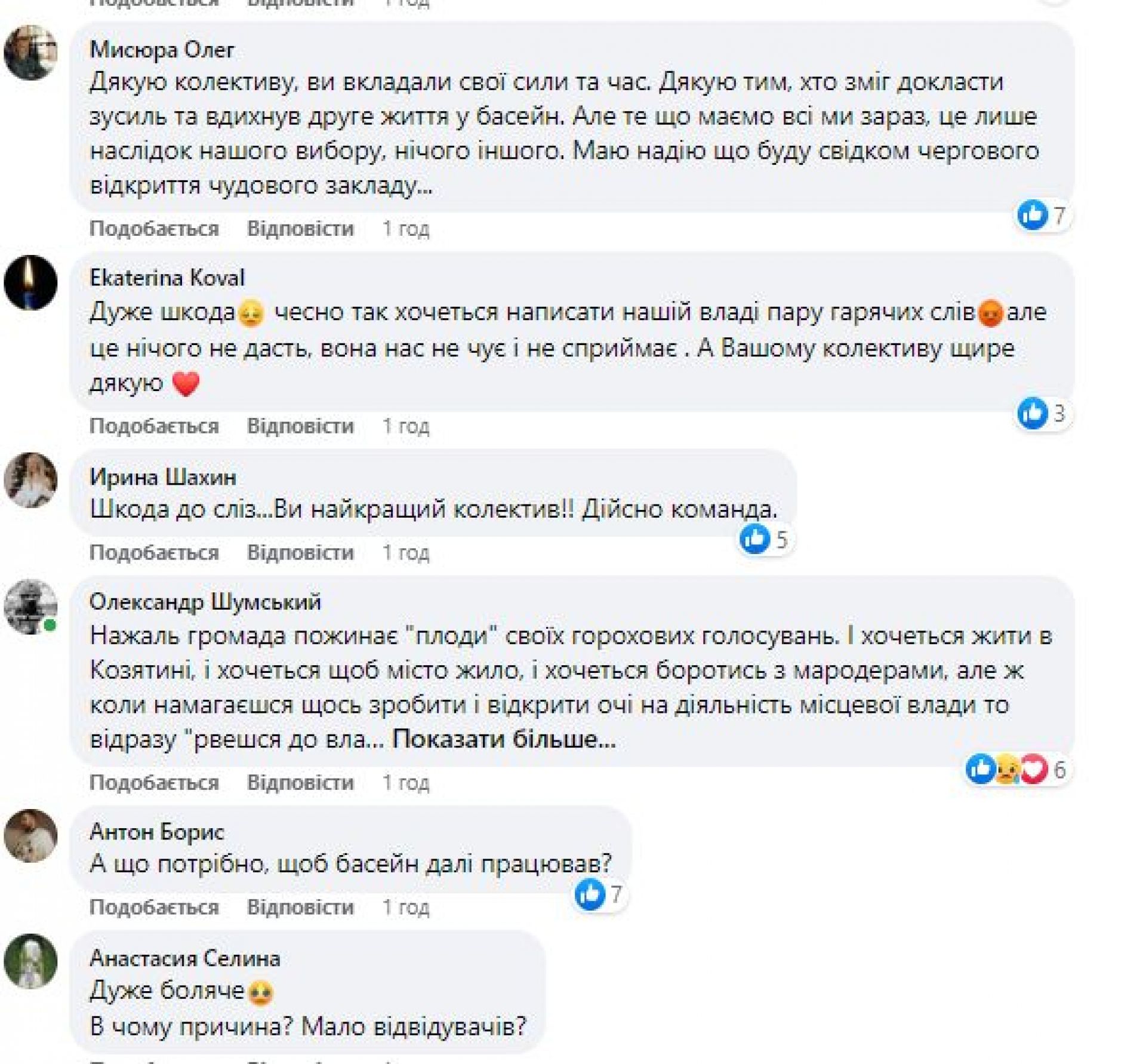Click the timestamp on Ekaterina Koval's comment
The image size is (1146, 1064).
coord(406,426)
